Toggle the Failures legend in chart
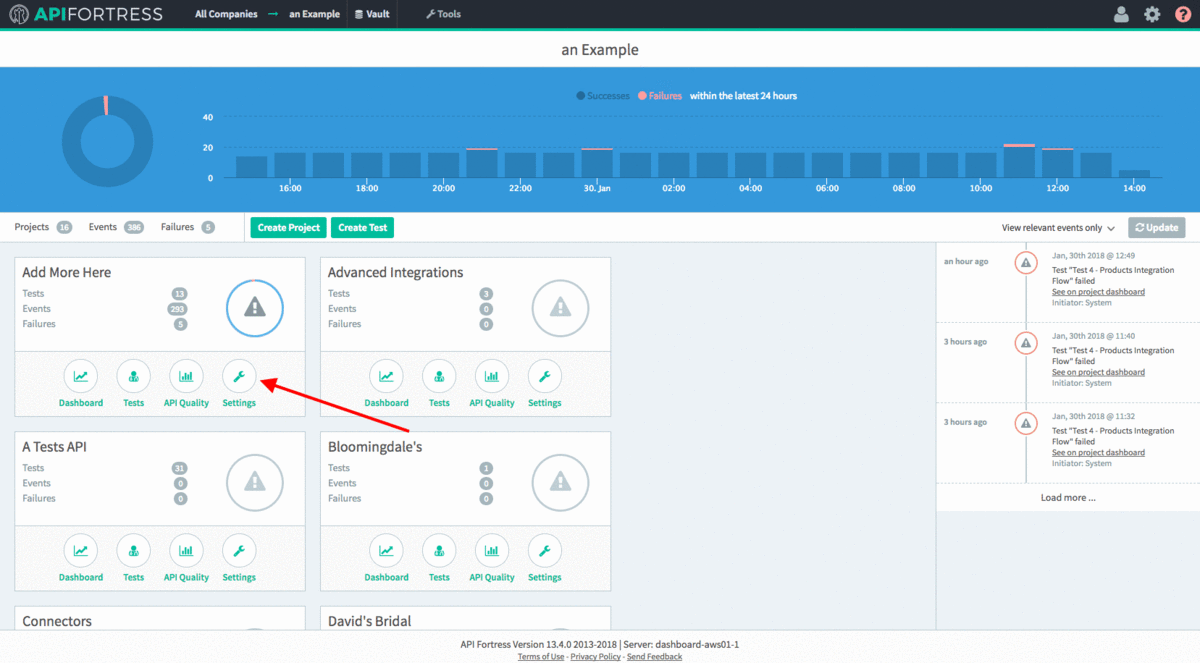 [x=659, y=96]
